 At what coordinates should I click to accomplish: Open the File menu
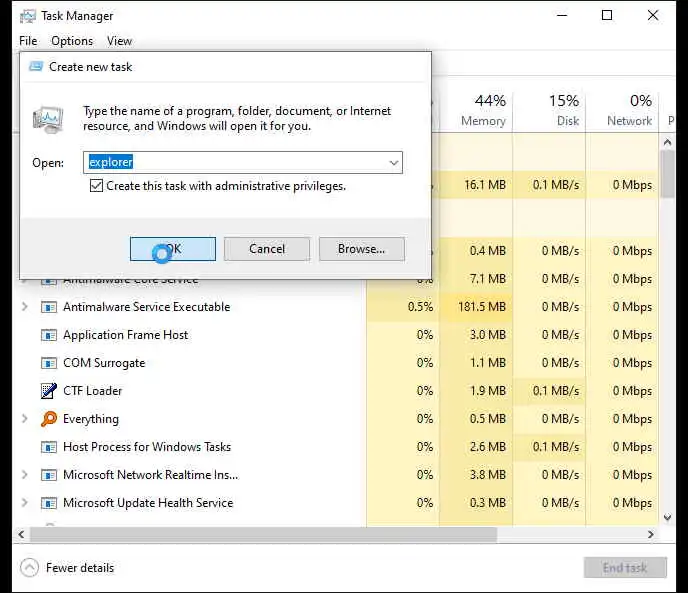click(x=28, y=41)
